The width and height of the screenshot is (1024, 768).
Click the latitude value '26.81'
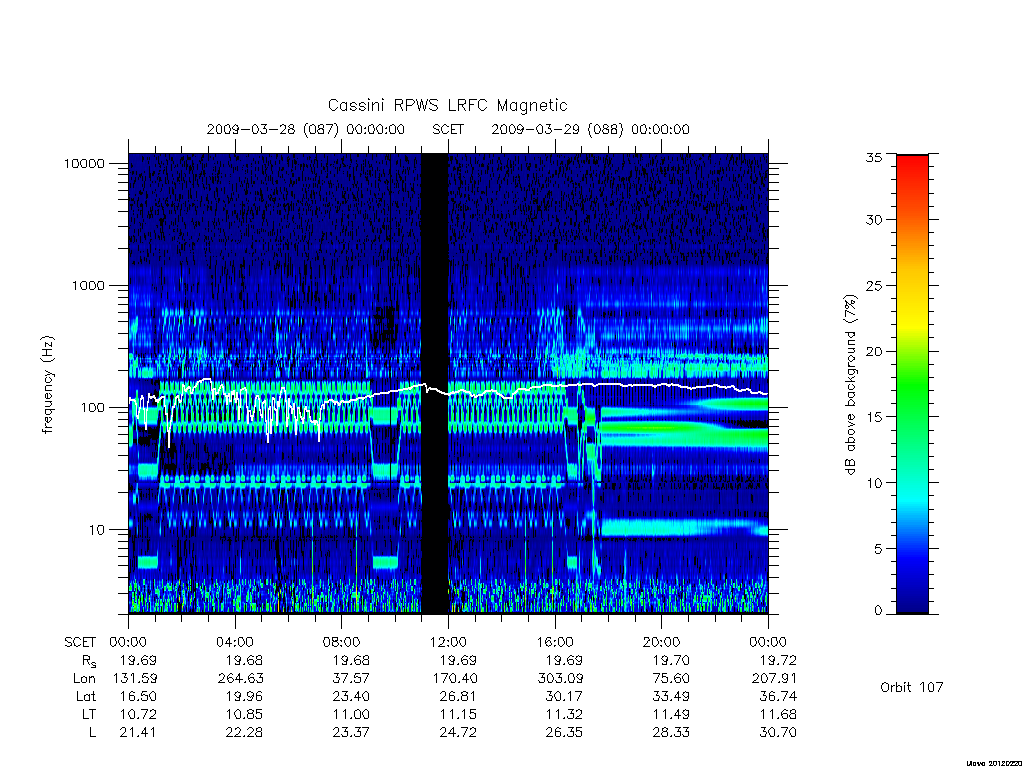(458, 696)
